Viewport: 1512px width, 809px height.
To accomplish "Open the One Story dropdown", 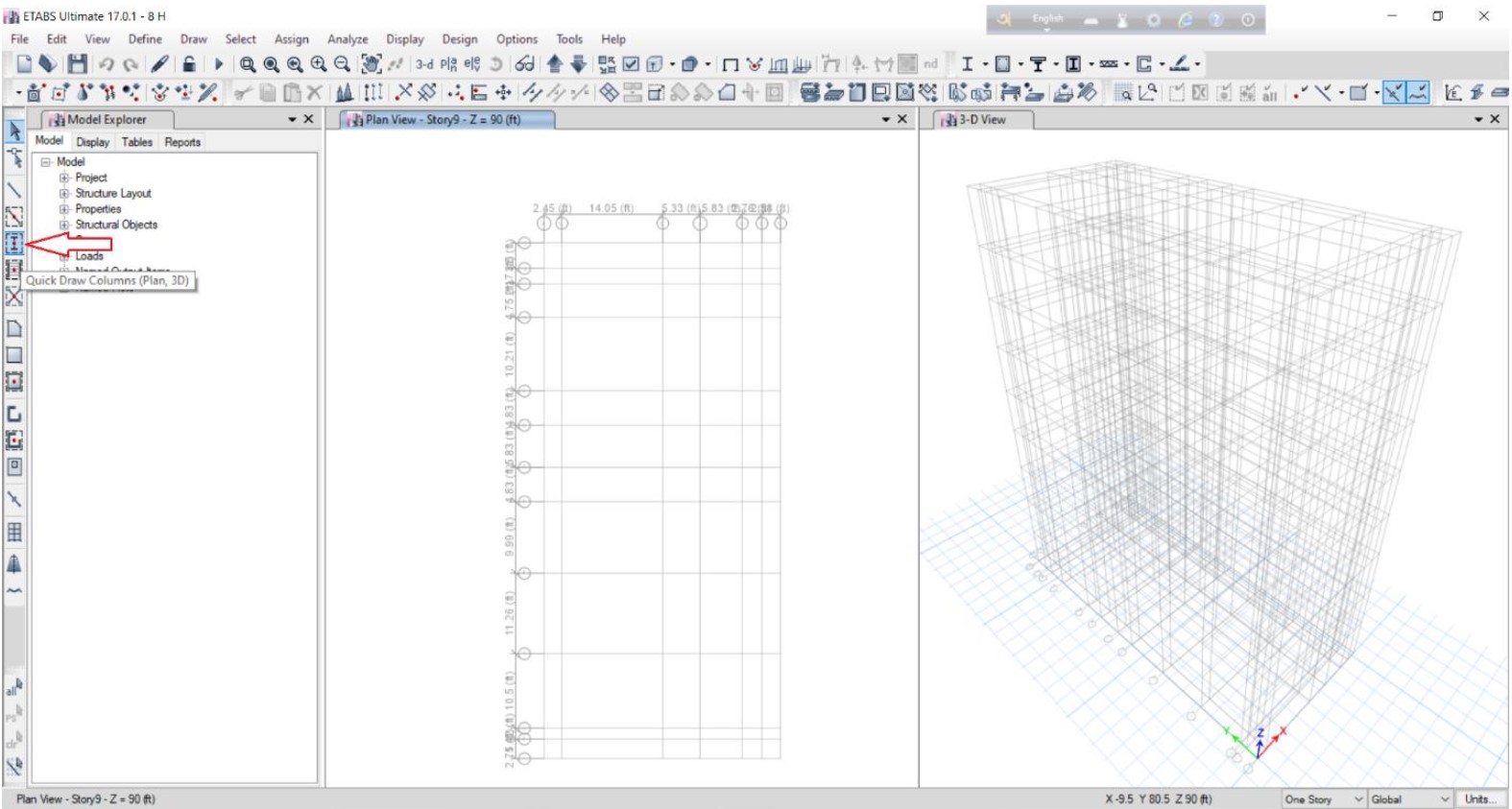I will pyautogui.click(x=1324, y=798).
